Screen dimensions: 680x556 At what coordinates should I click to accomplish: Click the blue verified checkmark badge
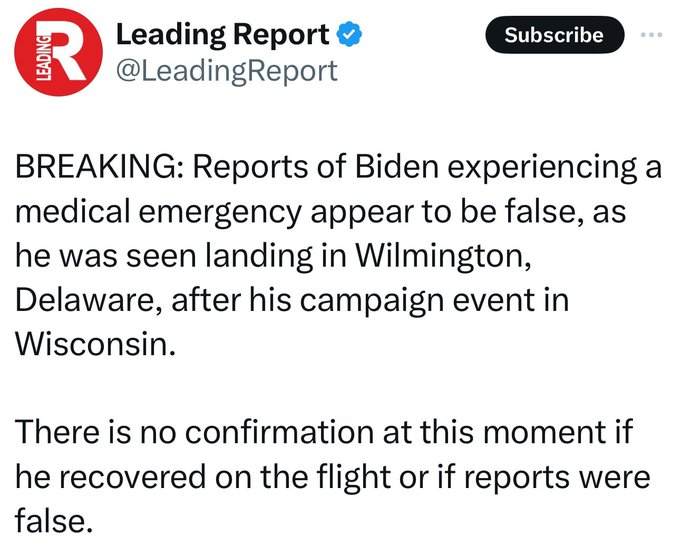[350, 35]
